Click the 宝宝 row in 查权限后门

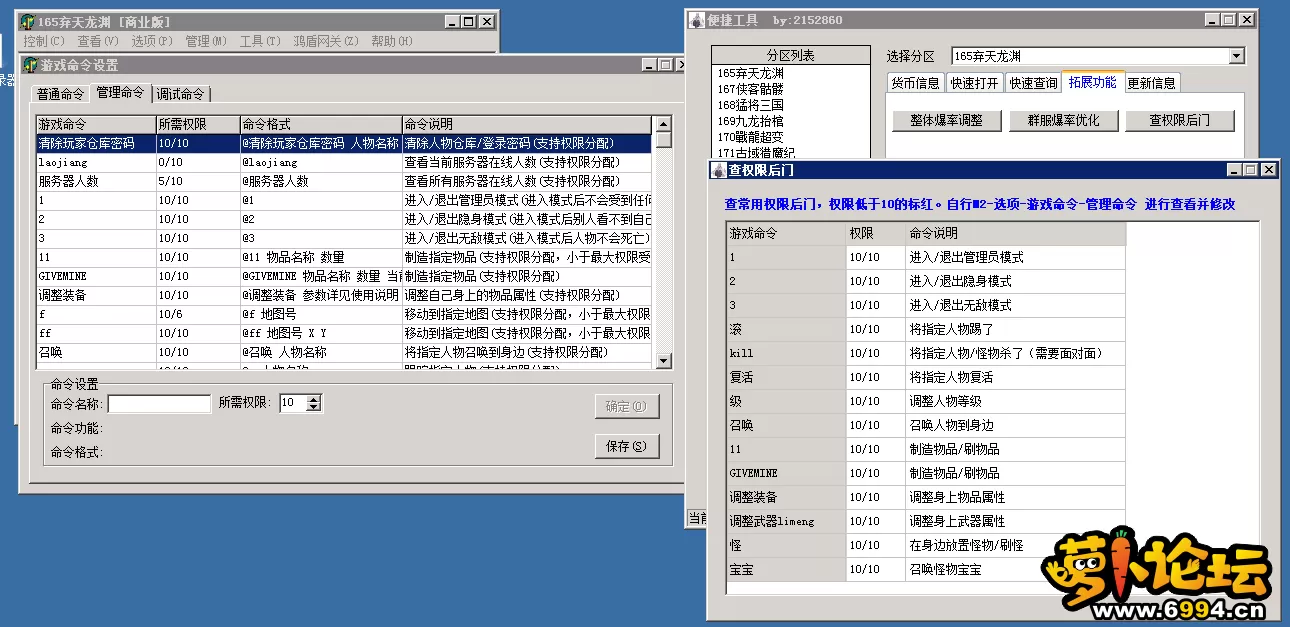[926, 569]
